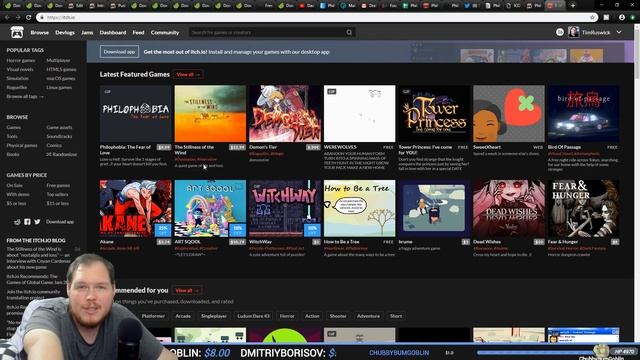This screenshot has width=640, height=360.
Task: Open the Jams menu item
Action: pyautogui.click(x=87, y=33)
